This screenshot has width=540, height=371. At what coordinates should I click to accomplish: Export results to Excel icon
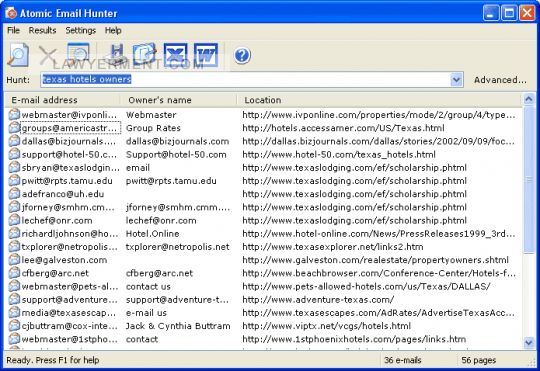click(176, 55)
